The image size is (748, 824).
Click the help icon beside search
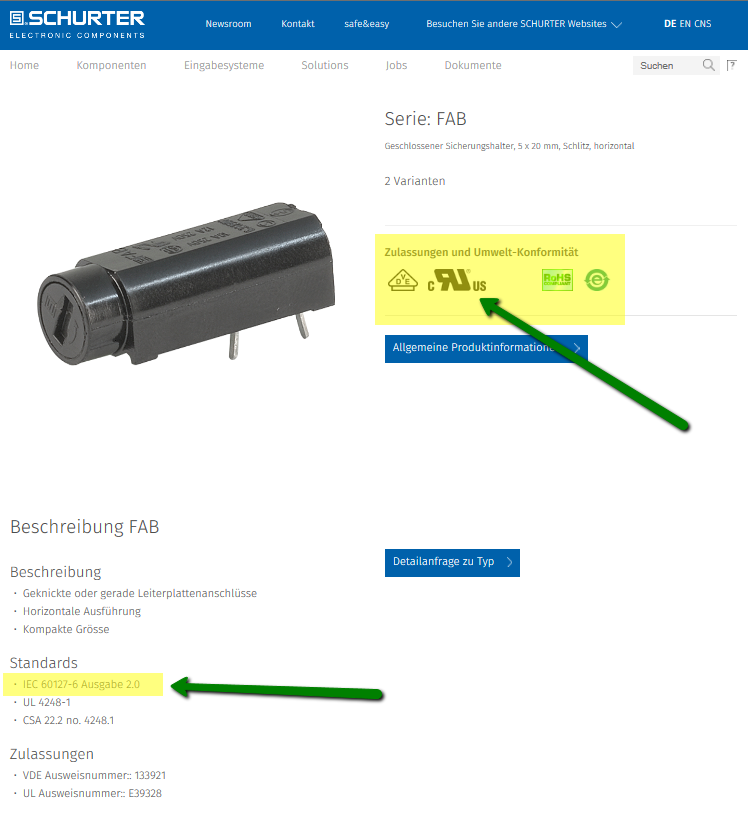pos(731,65)
